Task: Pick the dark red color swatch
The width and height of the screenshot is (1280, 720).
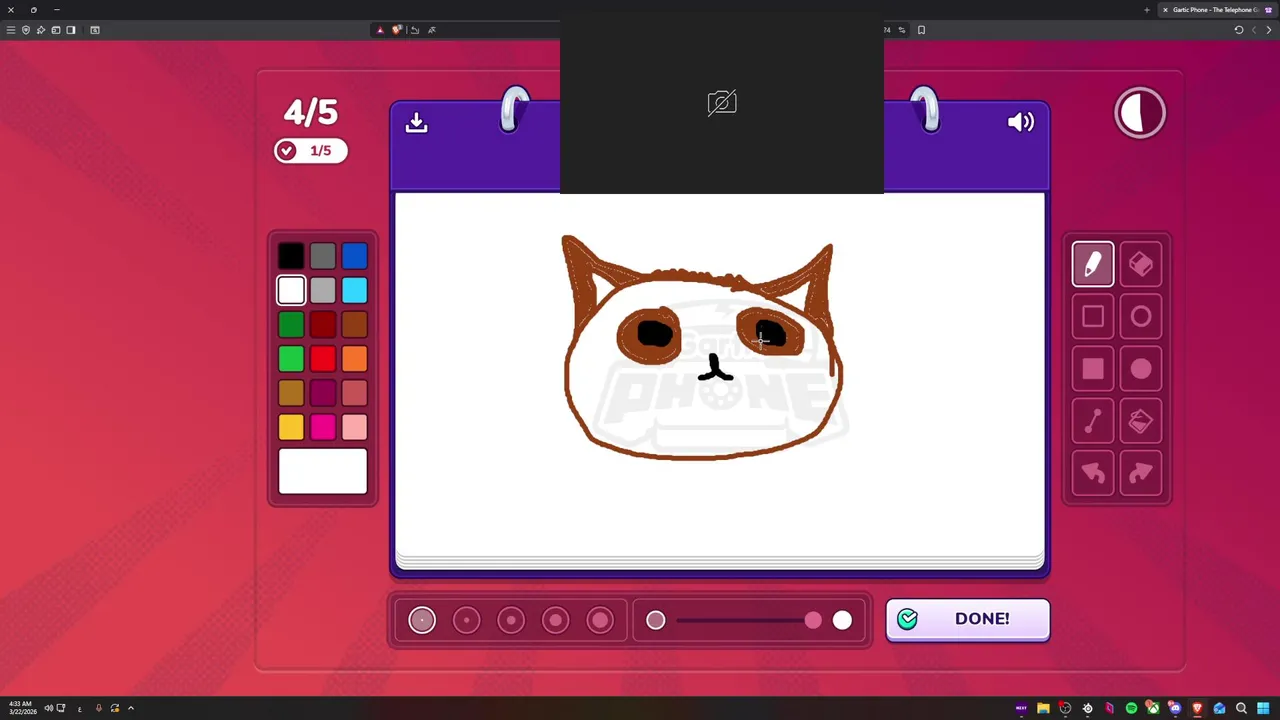Action: coord(323,325)
